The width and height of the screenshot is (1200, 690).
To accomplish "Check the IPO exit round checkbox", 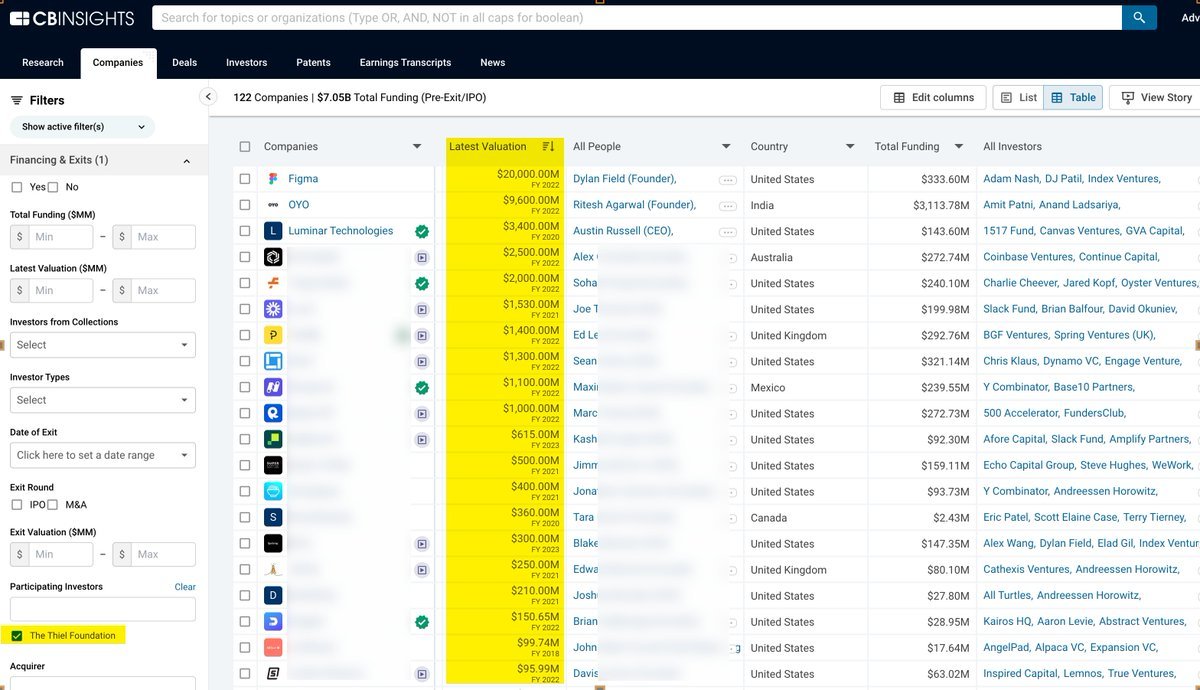I will (x=17, y=505).
